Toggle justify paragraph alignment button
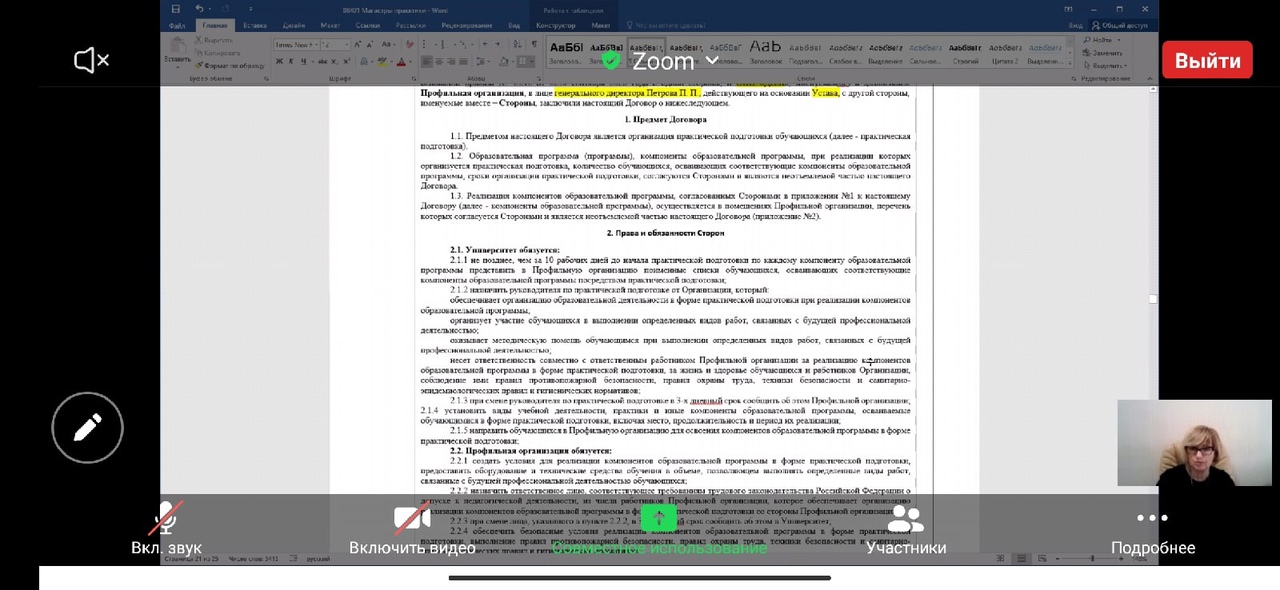The width and height of the screenshot is (1280, 590). (464, 62)
